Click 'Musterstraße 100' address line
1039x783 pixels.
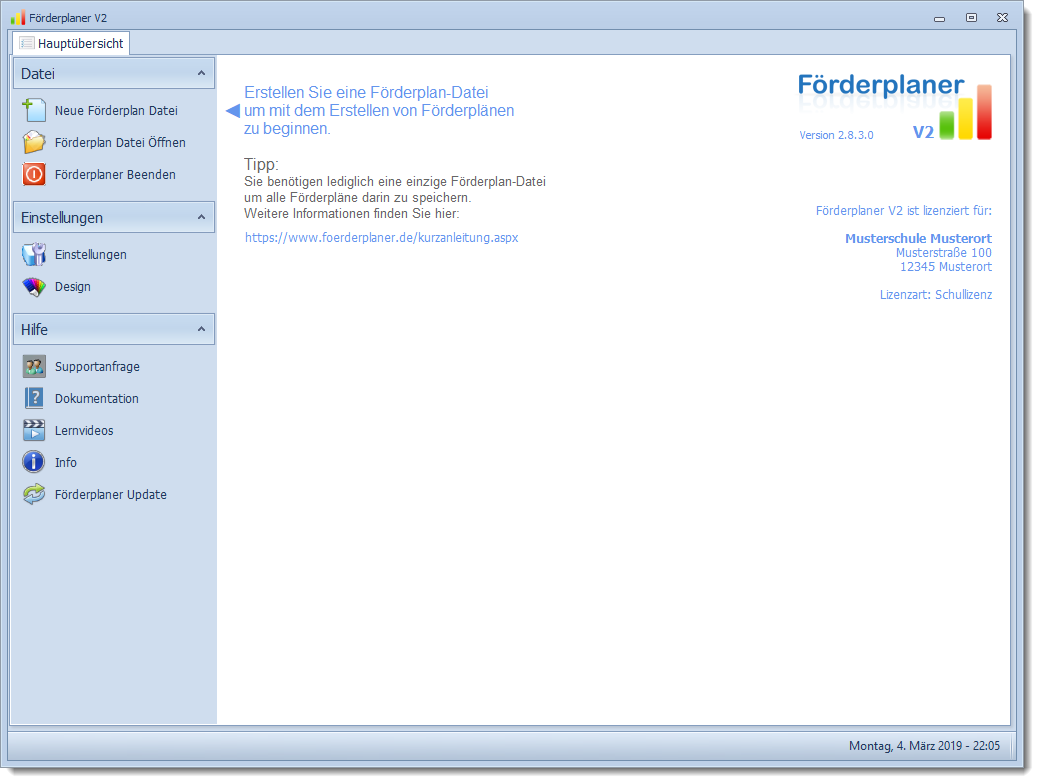pos(944,252)
